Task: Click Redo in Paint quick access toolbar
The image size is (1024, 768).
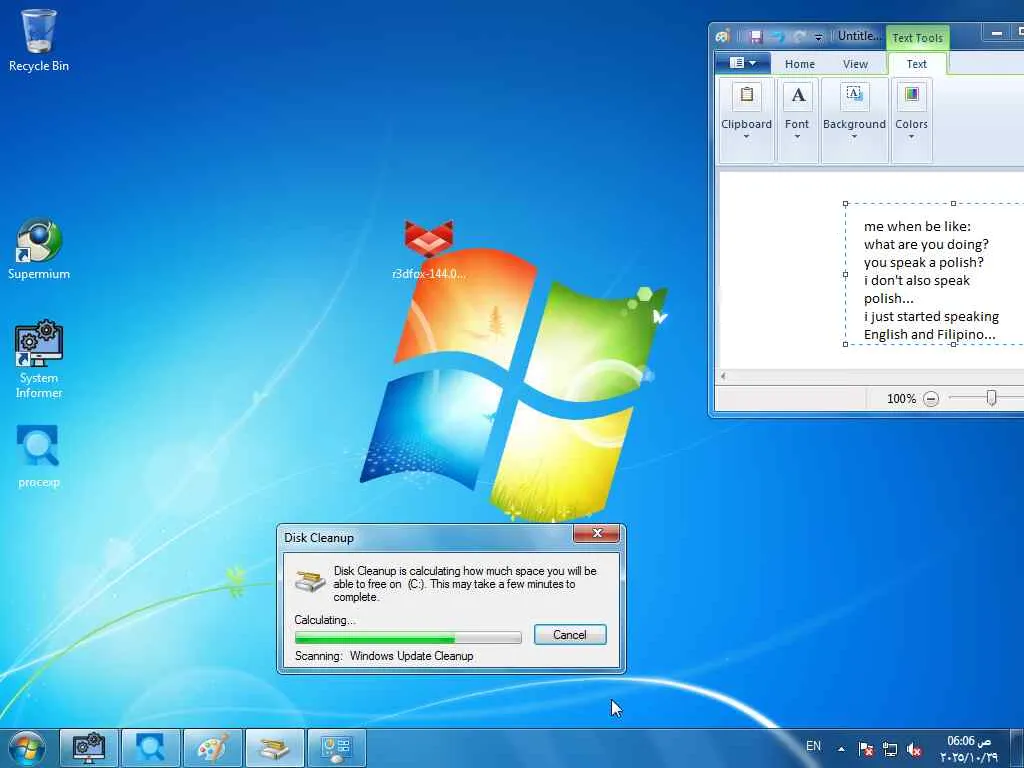Action: tap(799, 37)
